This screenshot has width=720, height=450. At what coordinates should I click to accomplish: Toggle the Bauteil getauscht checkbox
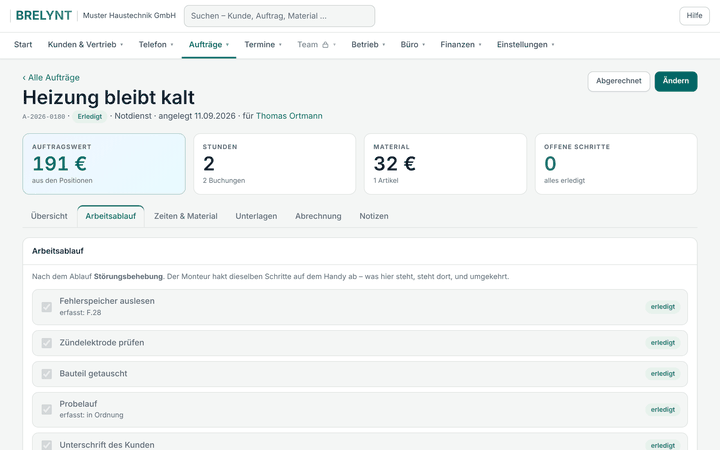[x=46, y=374]
